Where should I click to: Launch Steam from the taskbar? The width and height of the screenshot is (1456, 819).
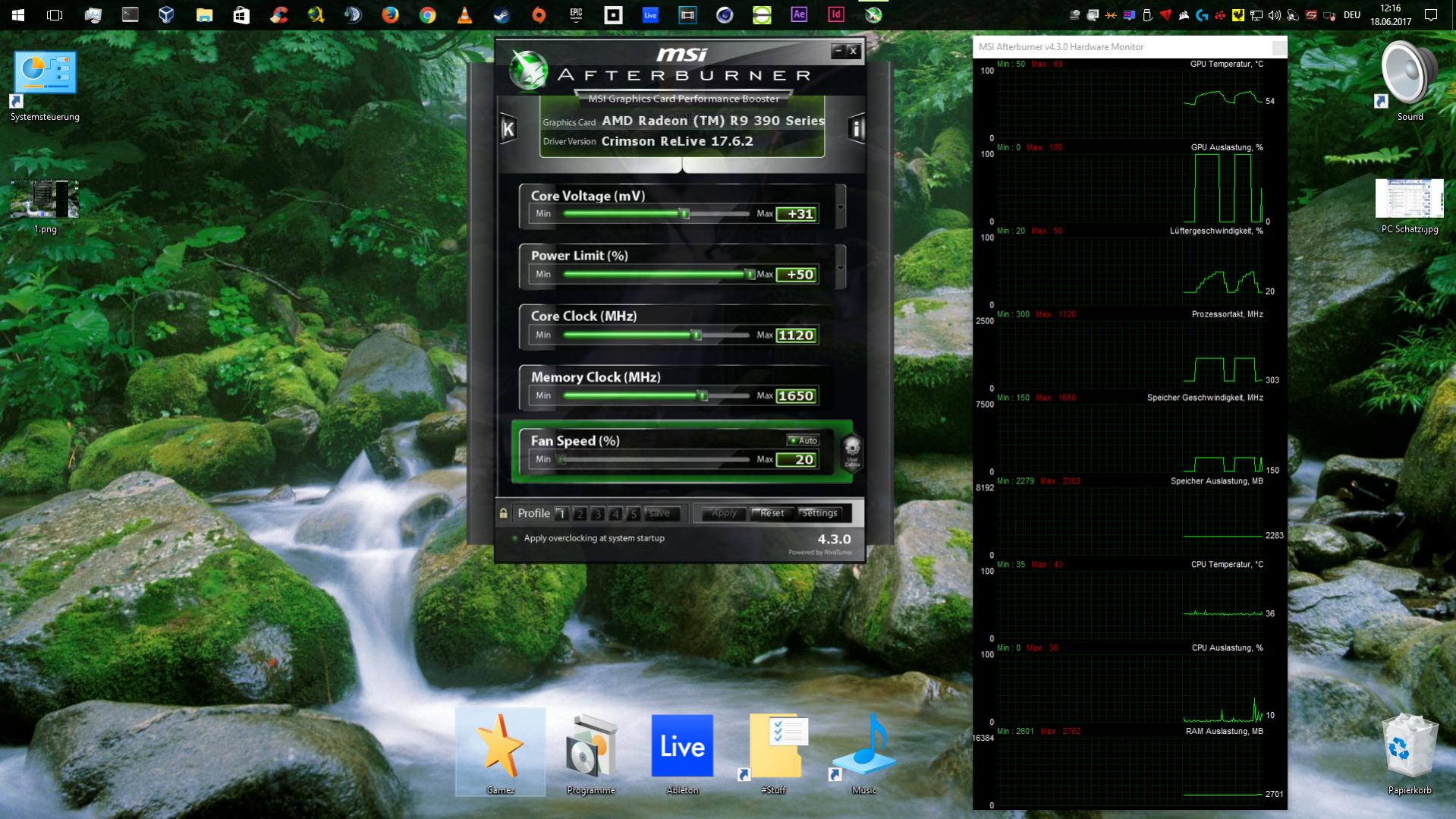[x=502, y=15]
